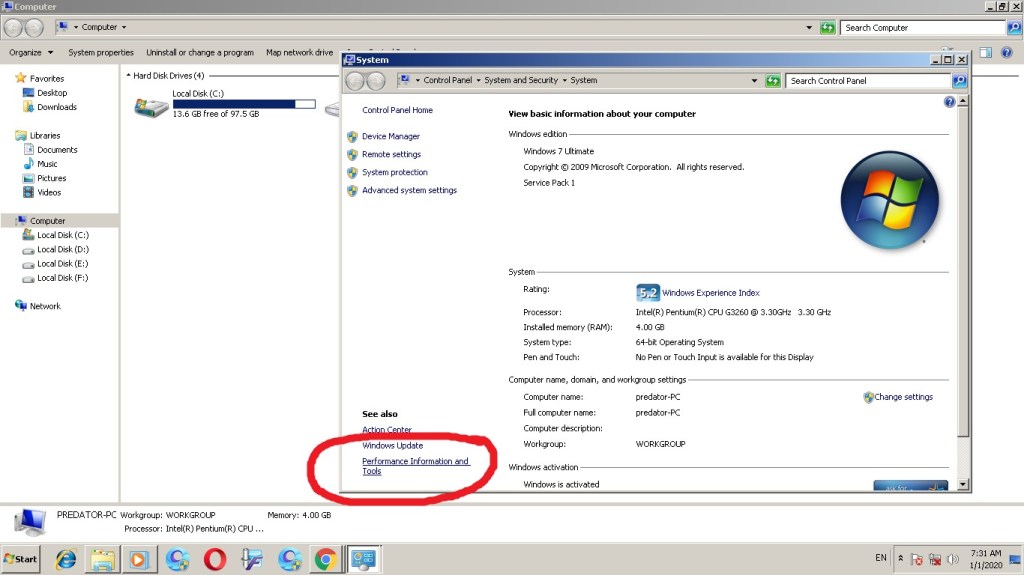Open Google Chrome from the taskbar
The height and width of the screenshot is (575, 1024).
(324, 559)
